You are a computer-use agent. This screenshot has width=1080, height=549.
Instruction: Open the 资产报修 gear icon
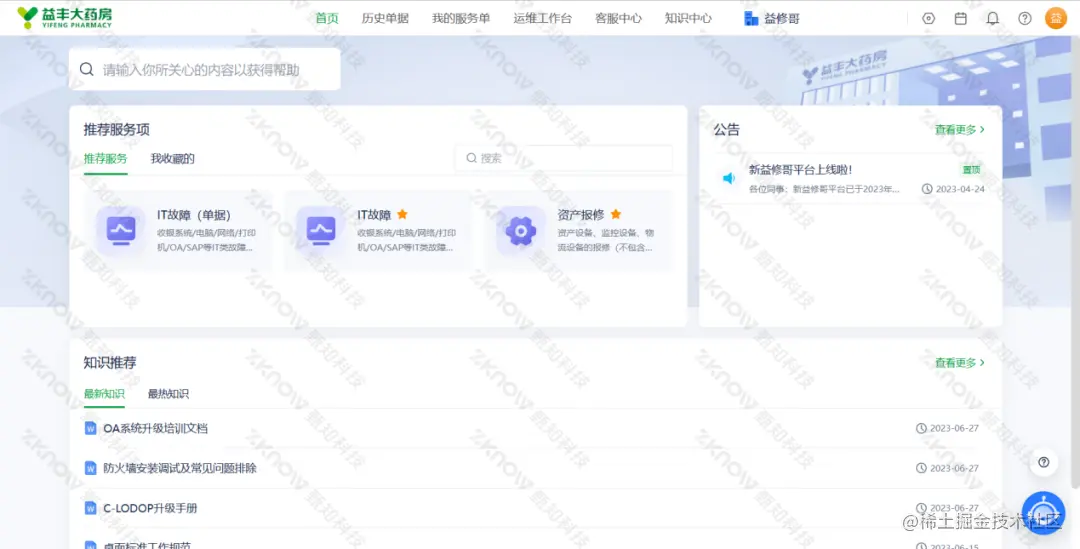tap(521, 230)
